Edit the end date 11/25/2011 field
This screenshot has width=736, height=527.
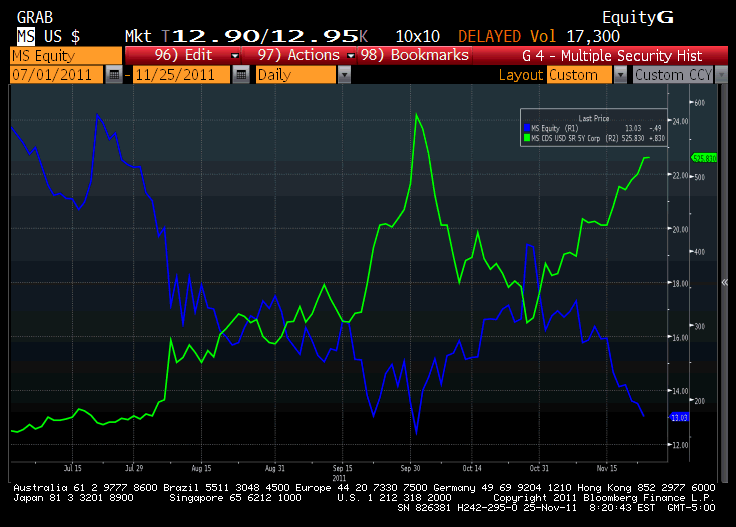181,75
